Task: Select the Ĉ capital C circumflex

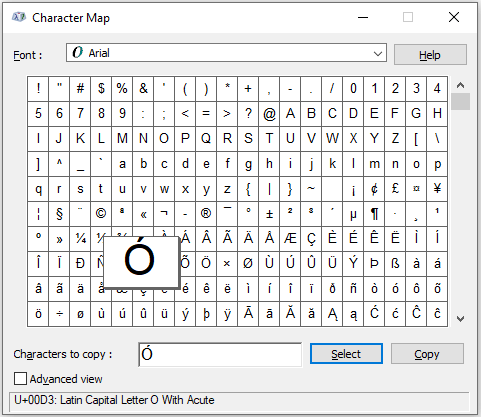Action: [x=416, y=314]
